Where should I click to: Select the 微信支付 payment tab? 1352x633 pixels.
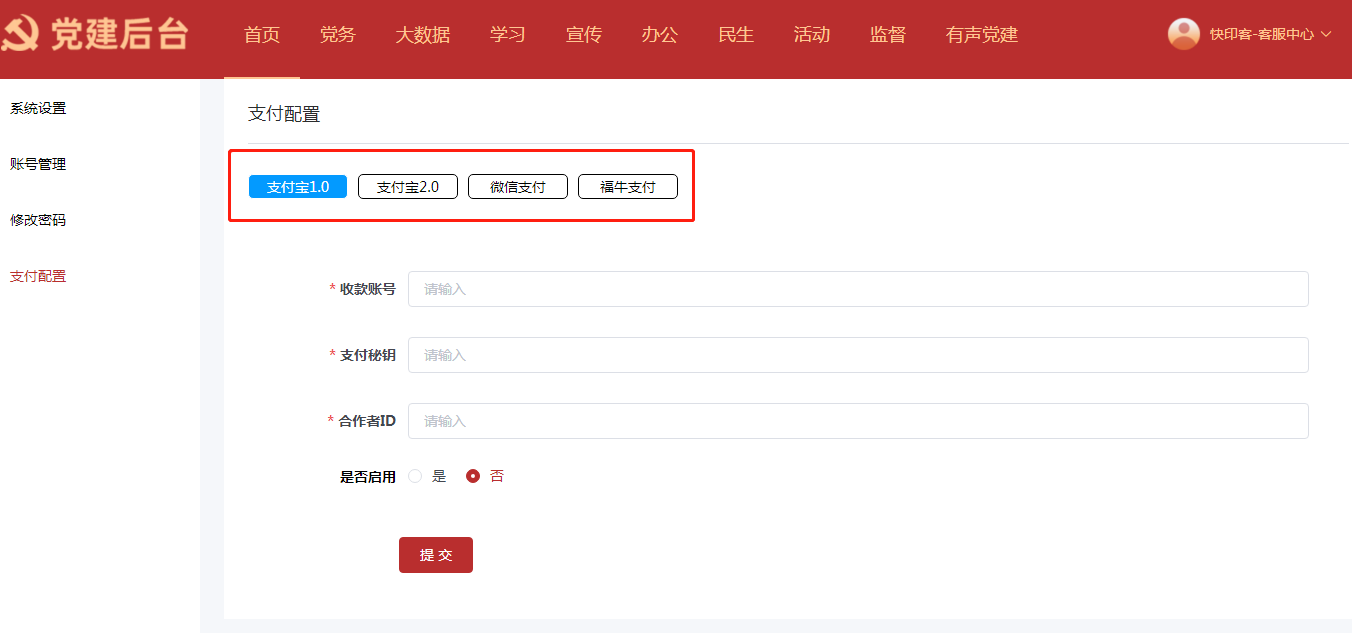[518, 187]
